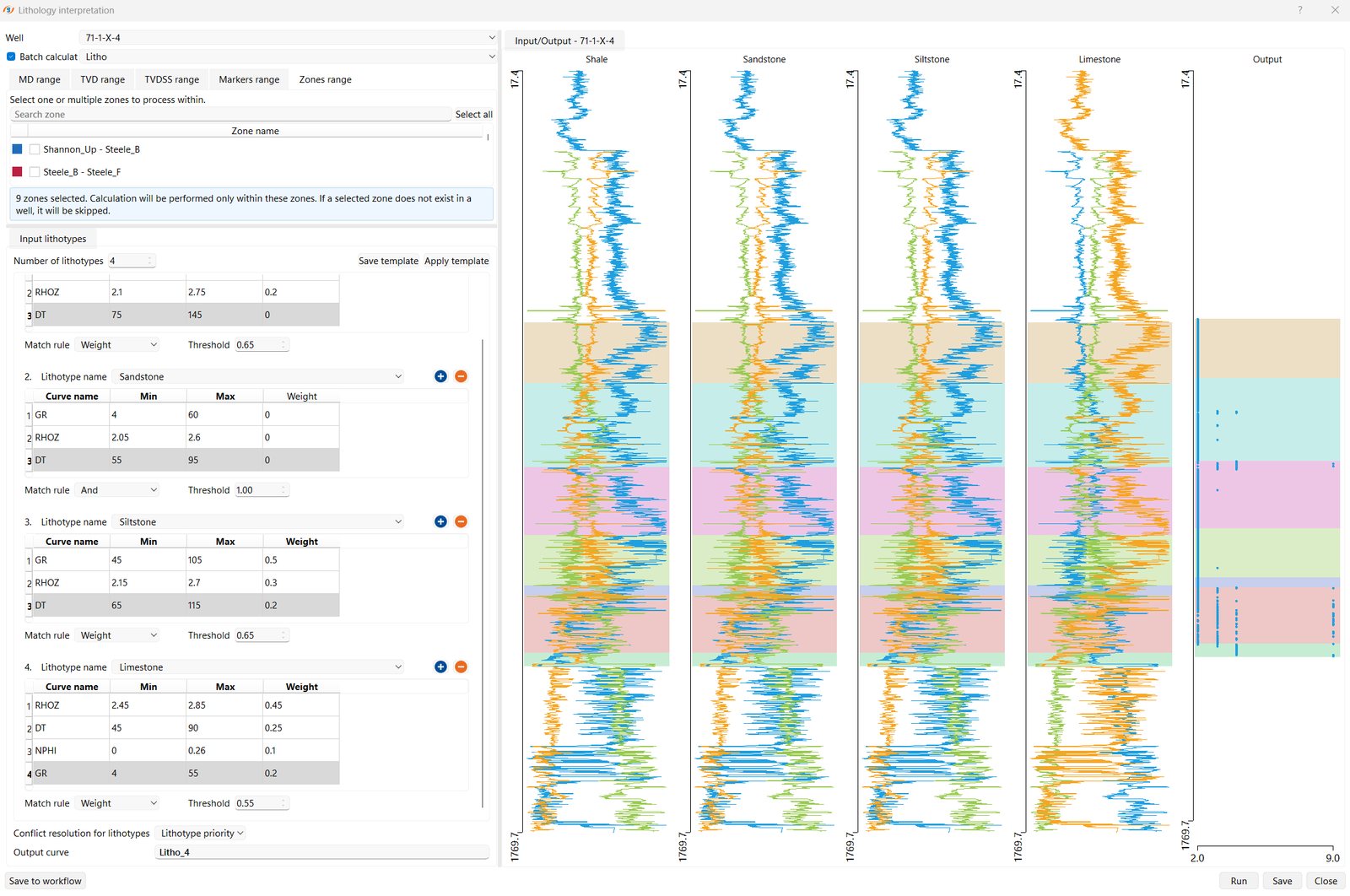This screenshot has width=1350, height=896.
Task: Click the Limestone Threshold 0.55 stepper
Action: [262, 803]
